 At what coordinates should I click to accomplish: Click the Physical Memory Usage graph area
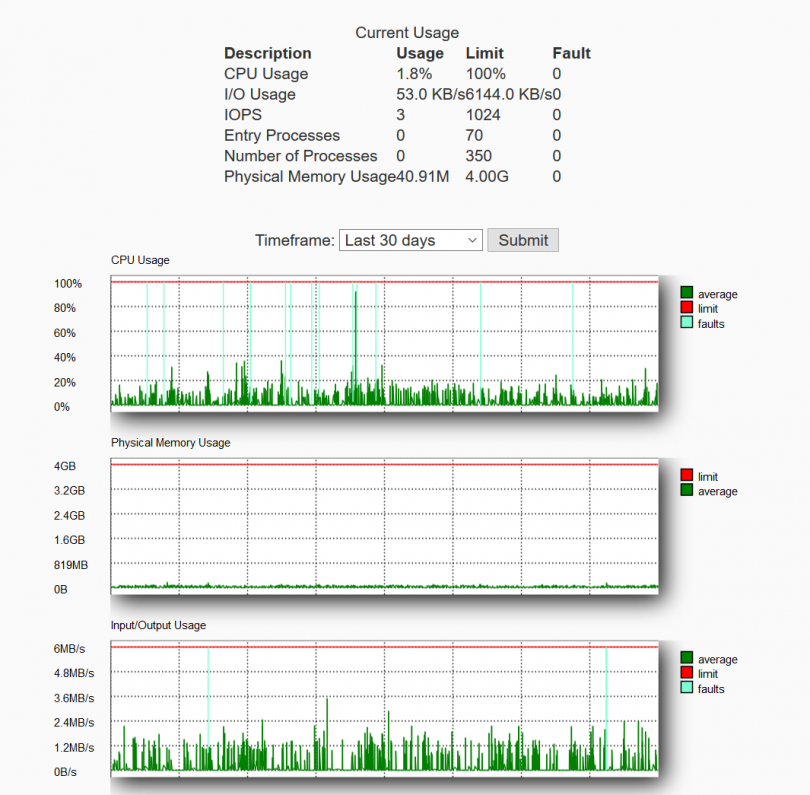tap(385, 530)
